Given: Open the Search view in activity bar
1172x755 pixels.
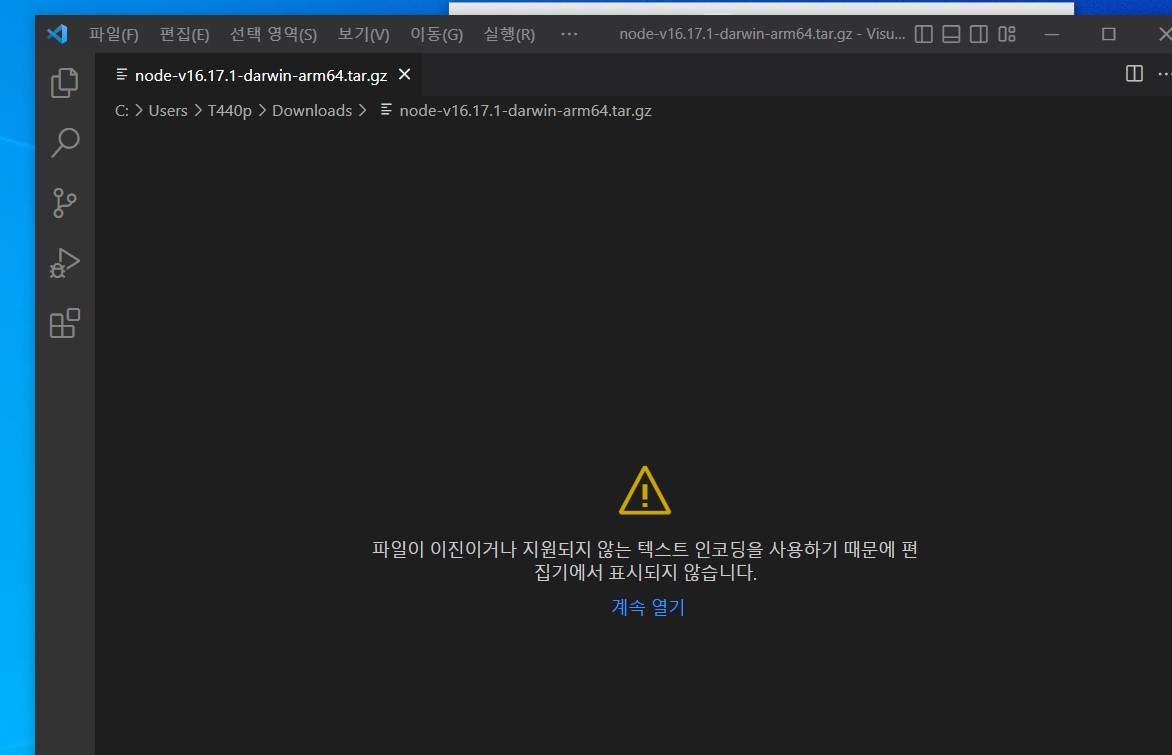Looking at the screenshot, I should (x=64, y=143).
